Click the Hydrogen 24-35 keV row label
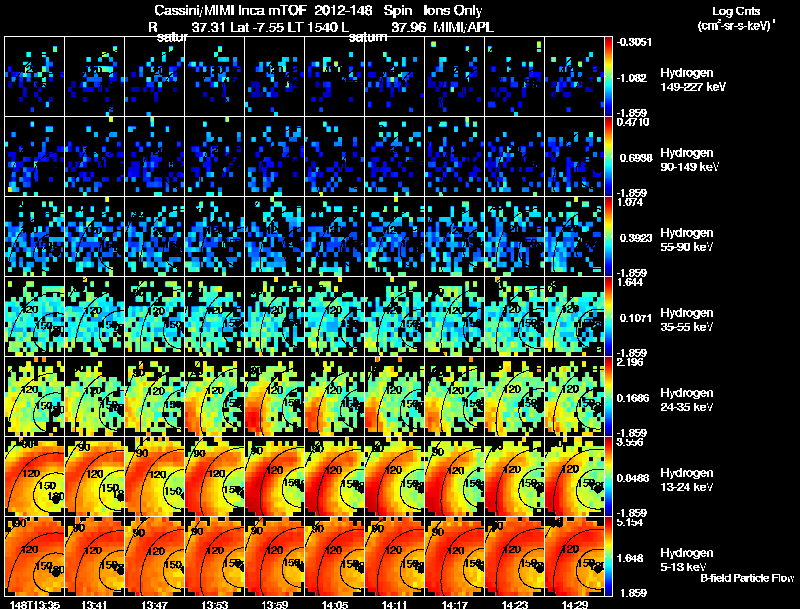This screenshot has height=609, width=800. click(x=687, y=400)
